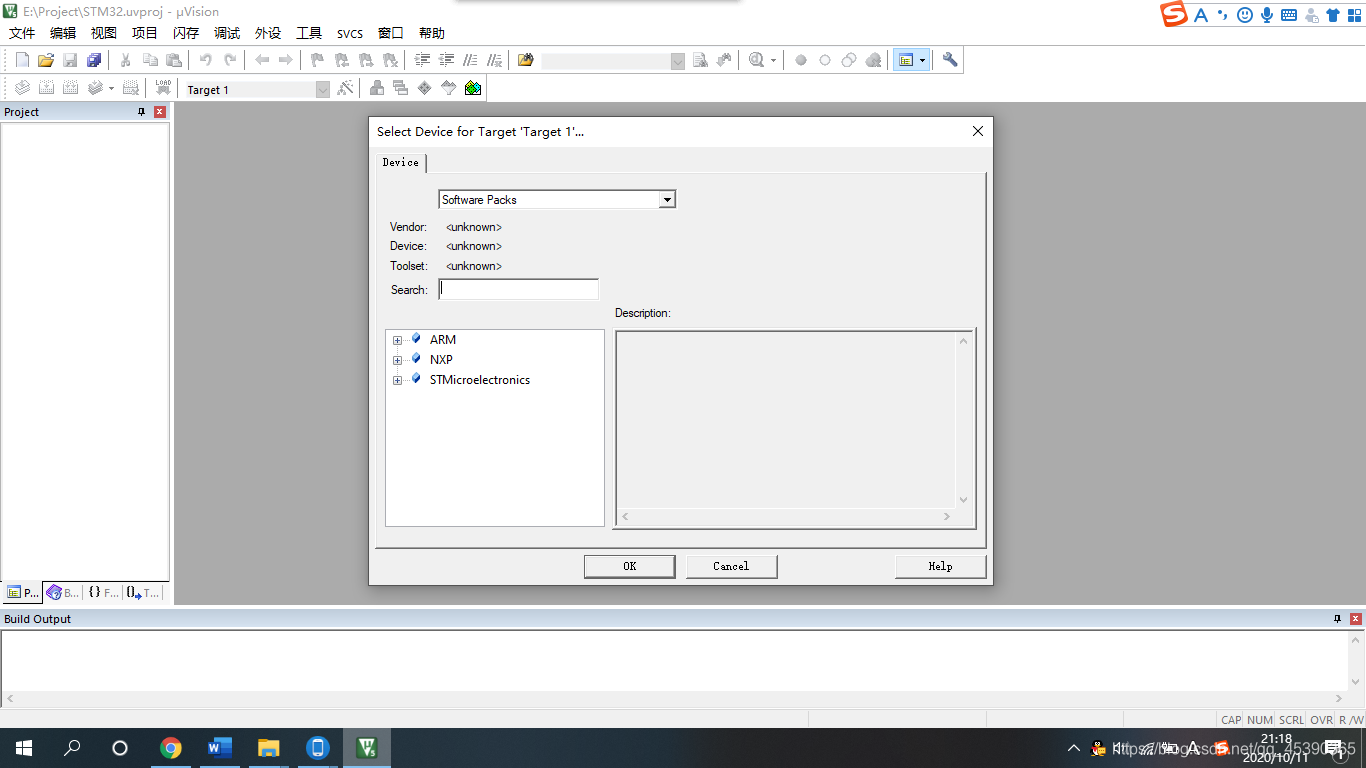Click the Clear All Bookmarks icon
1366x768 pixels.
point(391,60)
